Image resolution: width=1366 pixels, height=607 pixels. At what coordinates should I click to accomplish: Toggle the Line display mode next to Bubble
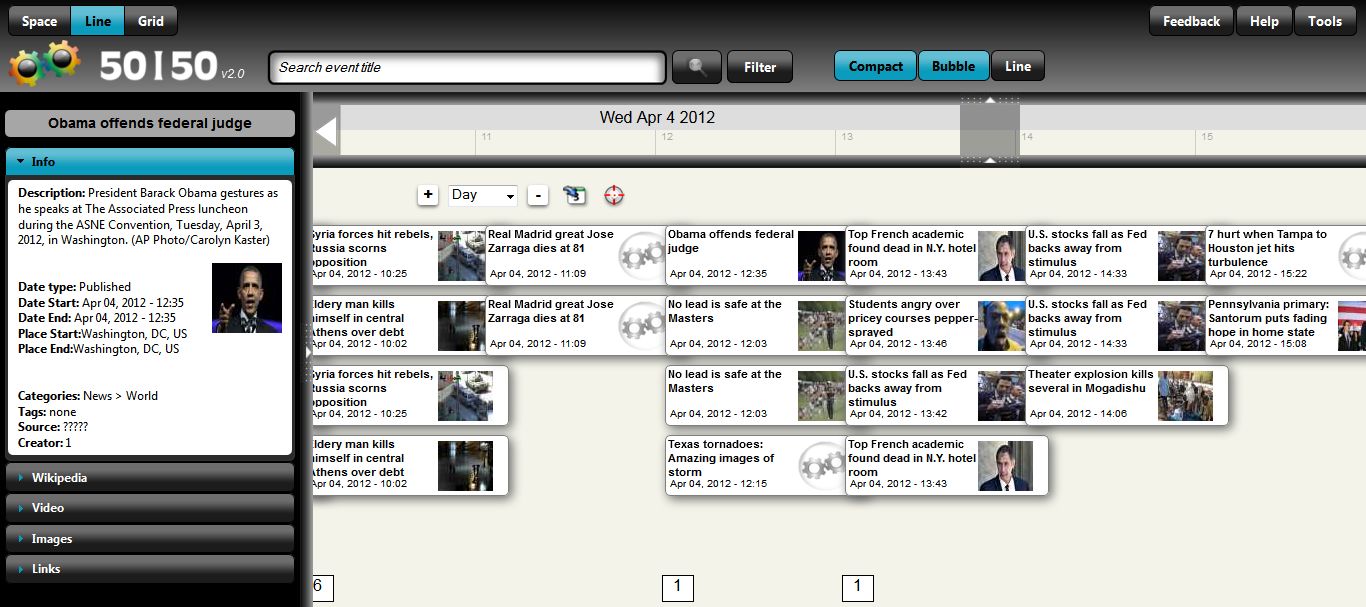[1018, 66]
